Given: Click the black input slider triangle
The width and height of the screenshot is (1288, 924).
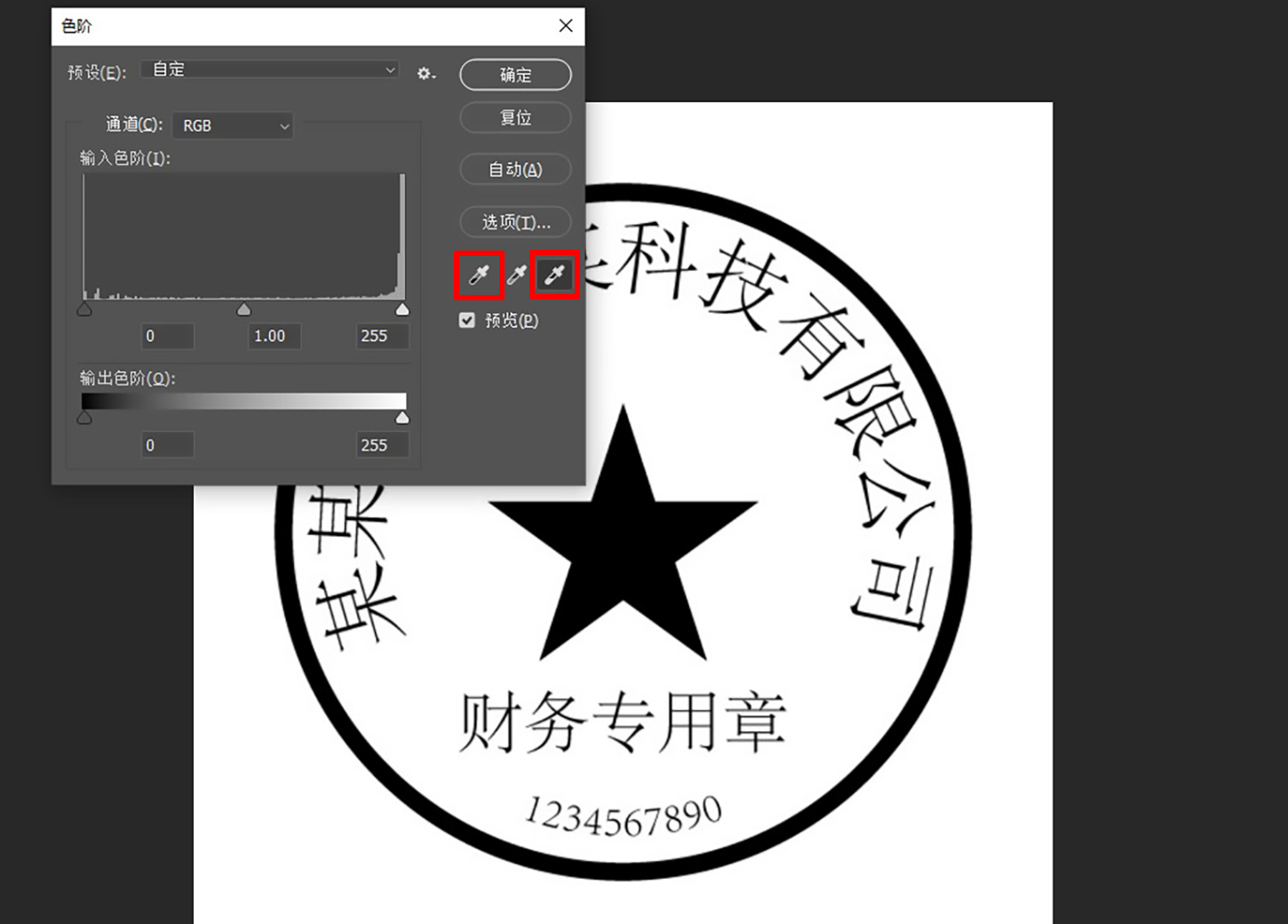Looking at the screenshot, I should pyautogui.click(x=84, y=308).
